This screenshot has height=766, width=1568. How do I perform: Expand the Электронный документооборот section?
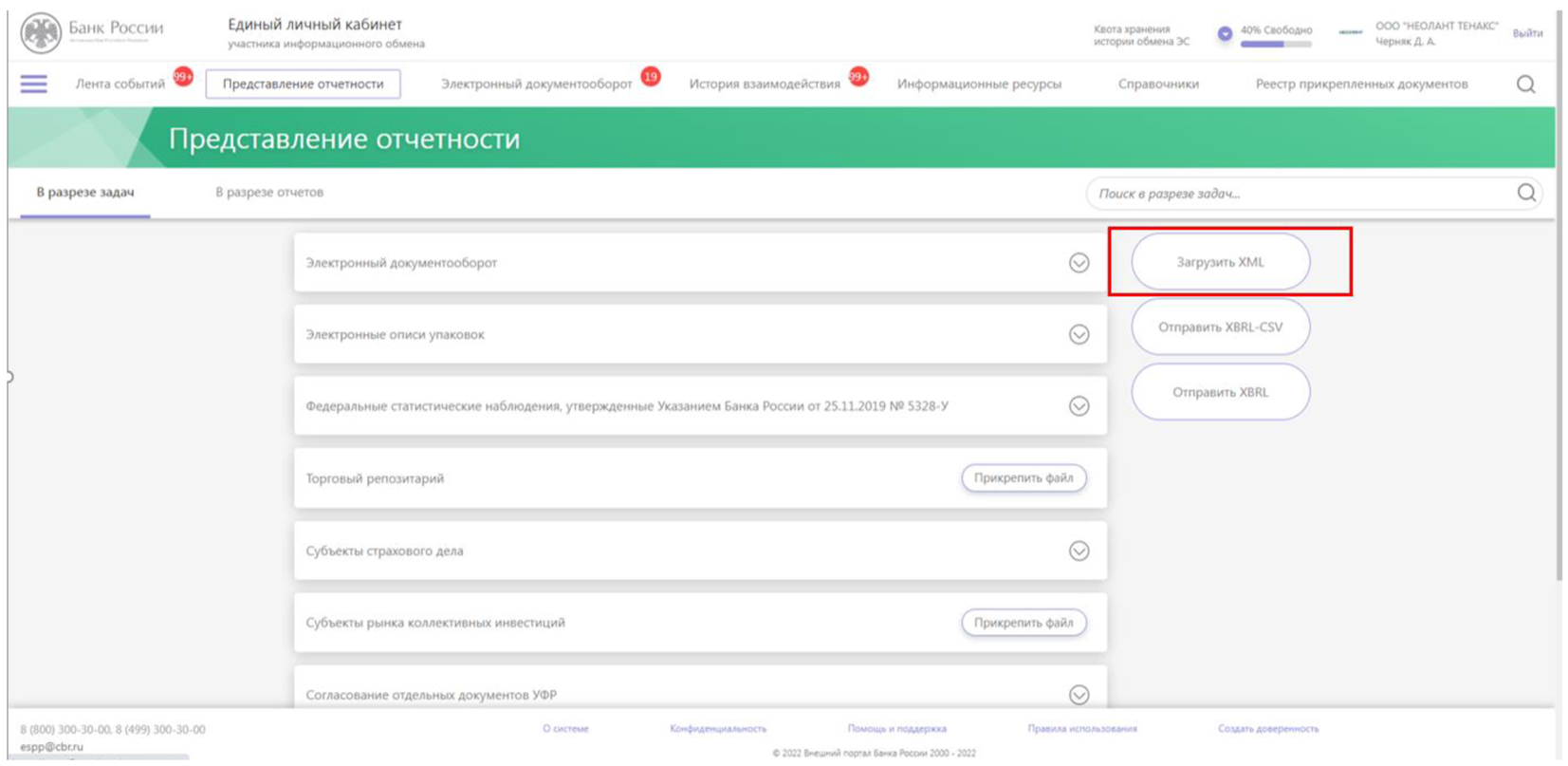pos(1079,263)
